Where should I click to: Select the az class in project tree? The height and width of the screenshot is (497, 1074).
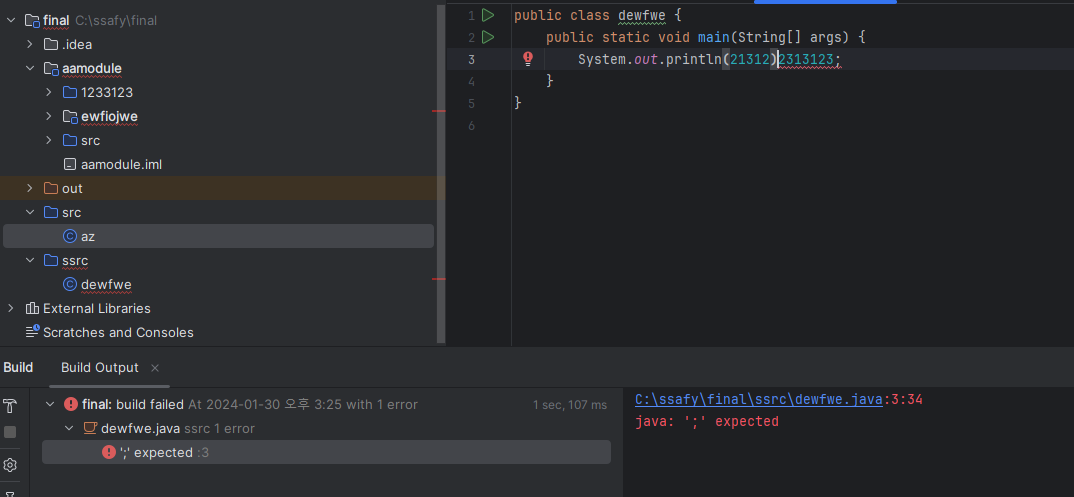pos(88,236)
